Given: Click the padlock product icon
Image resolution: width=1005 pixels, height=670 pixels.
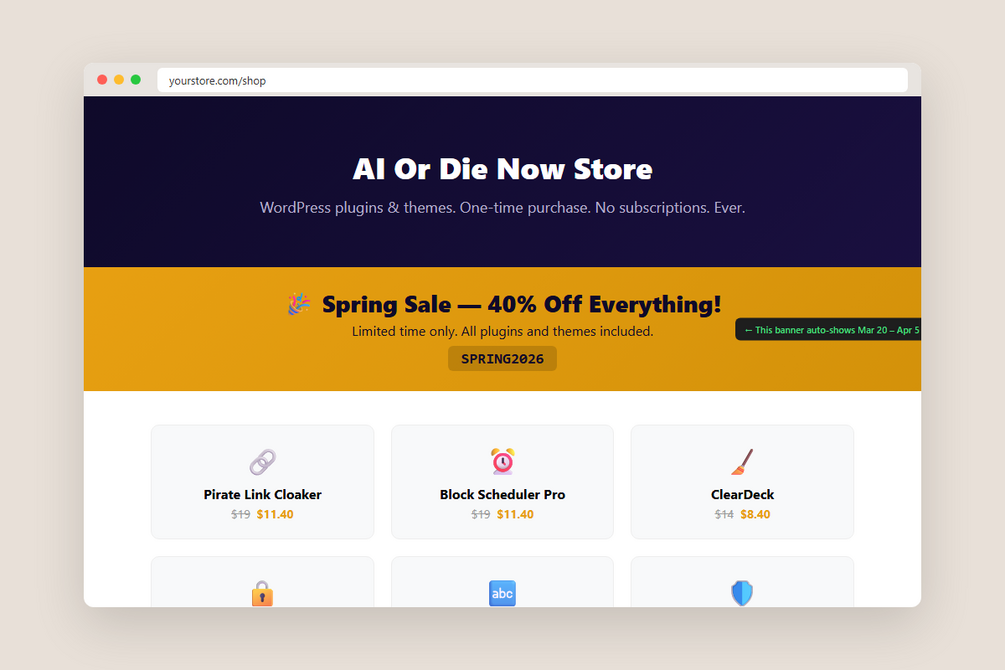Looking at the screenshot, I should coord(262,593).
